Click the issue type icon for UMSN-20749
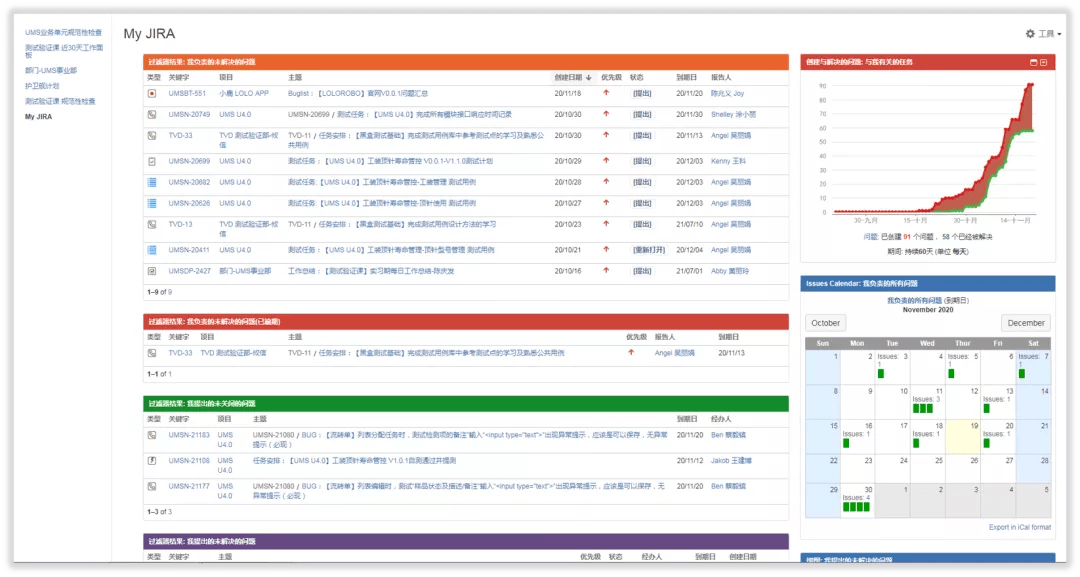This screenshot has height=577, width=1080. 152,115
